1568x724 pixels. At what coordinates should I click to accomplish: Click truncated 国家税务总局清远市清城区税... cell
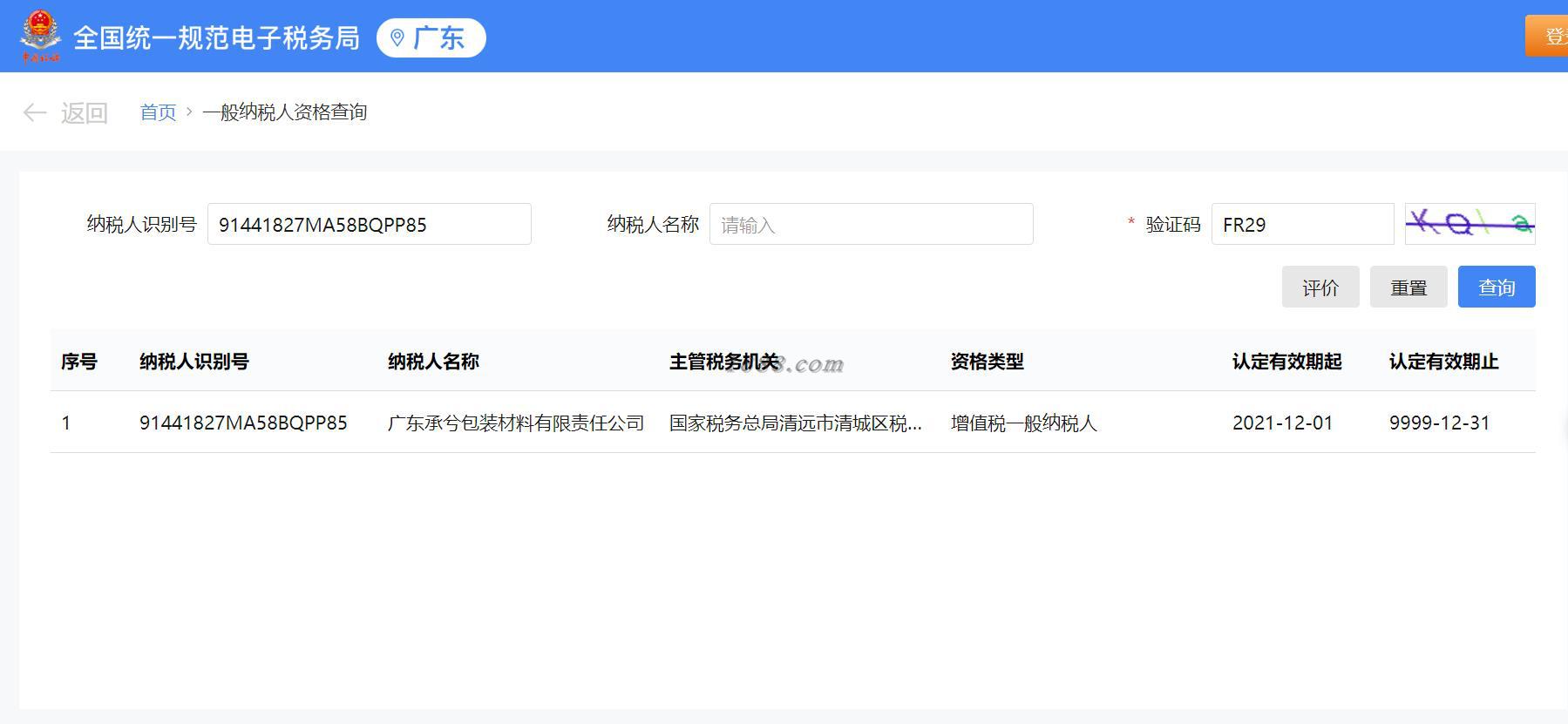tap(796, 423)
